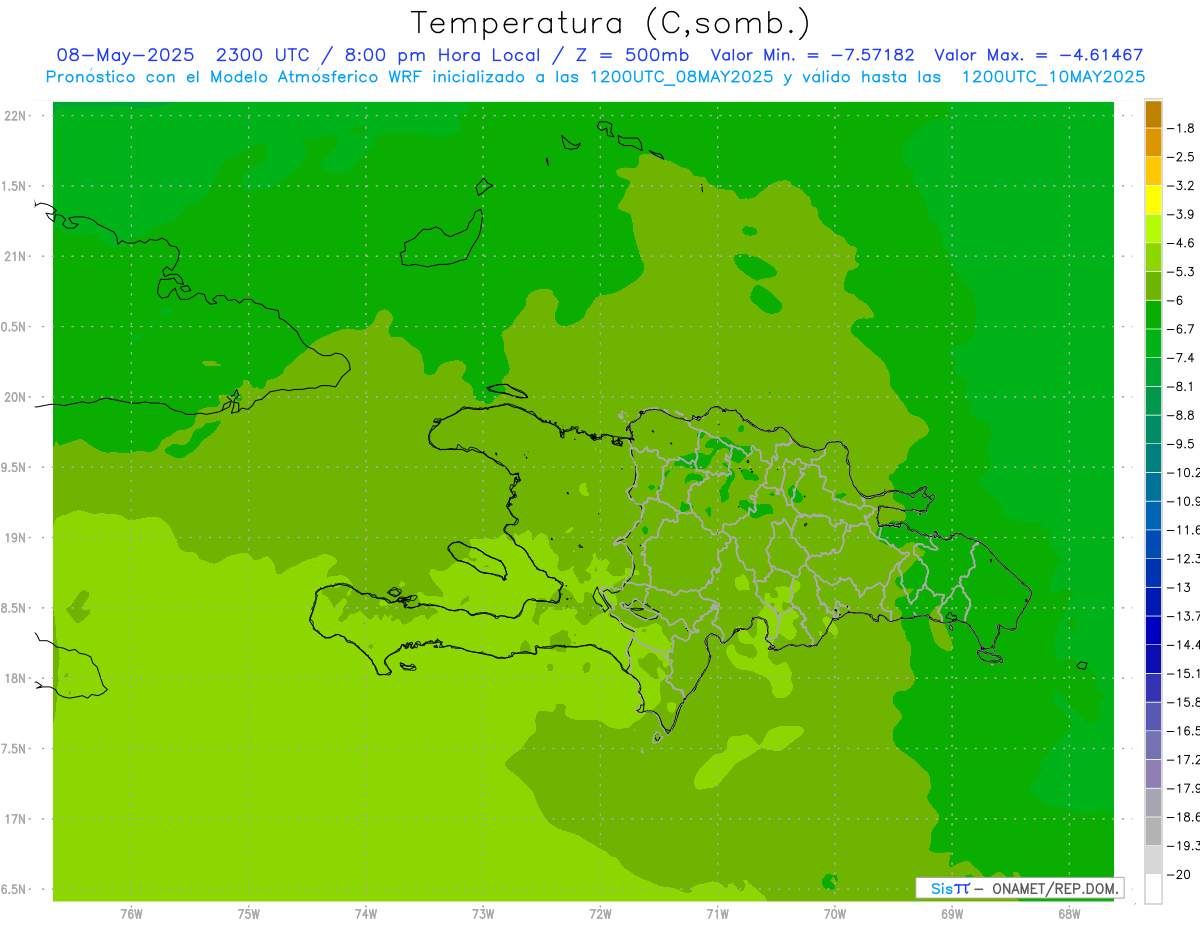Click the '74W' longitude axis label

365,913
